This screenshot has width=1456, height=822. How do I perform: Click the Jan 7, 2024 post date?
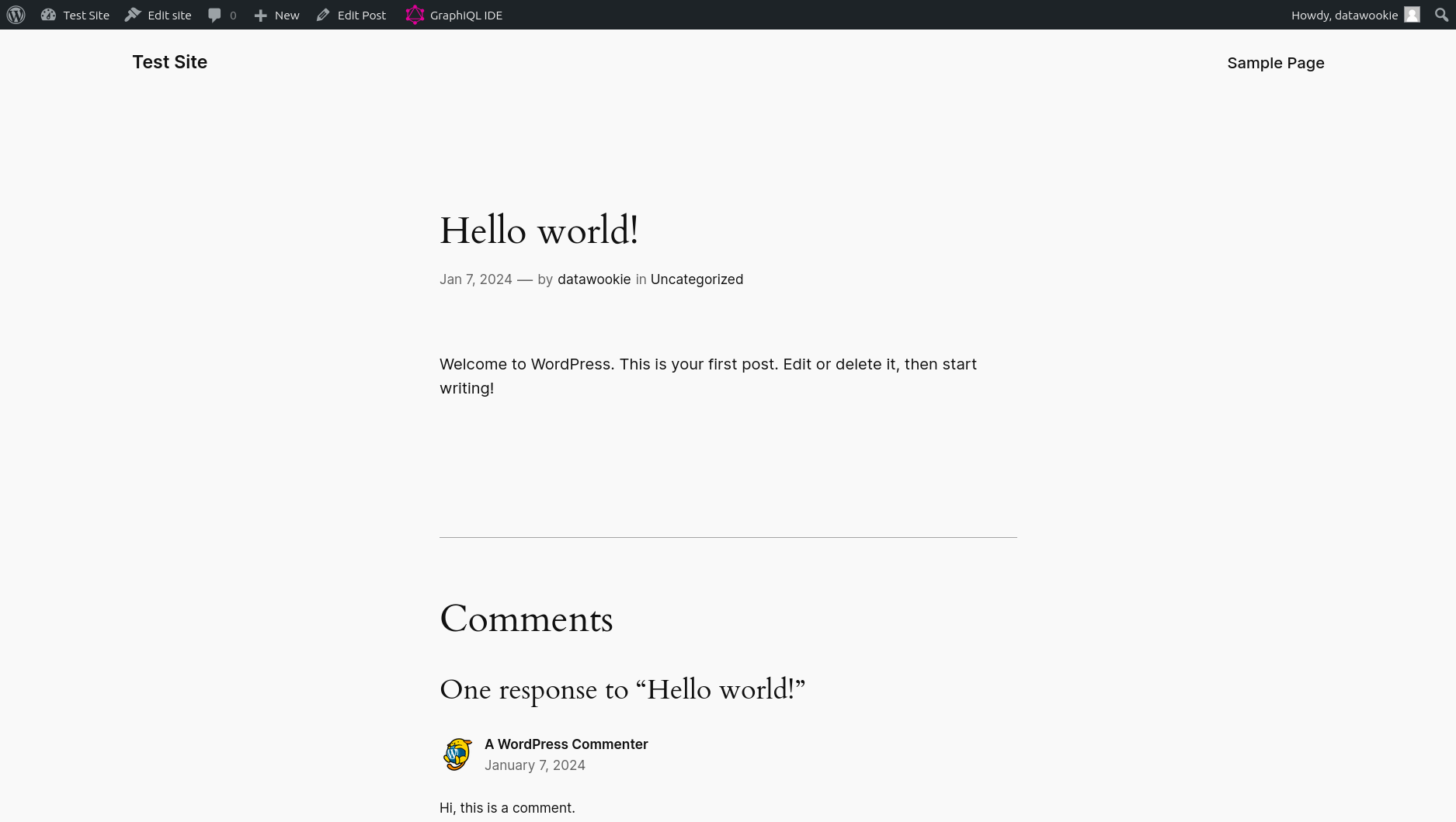[x=475, y=279]
